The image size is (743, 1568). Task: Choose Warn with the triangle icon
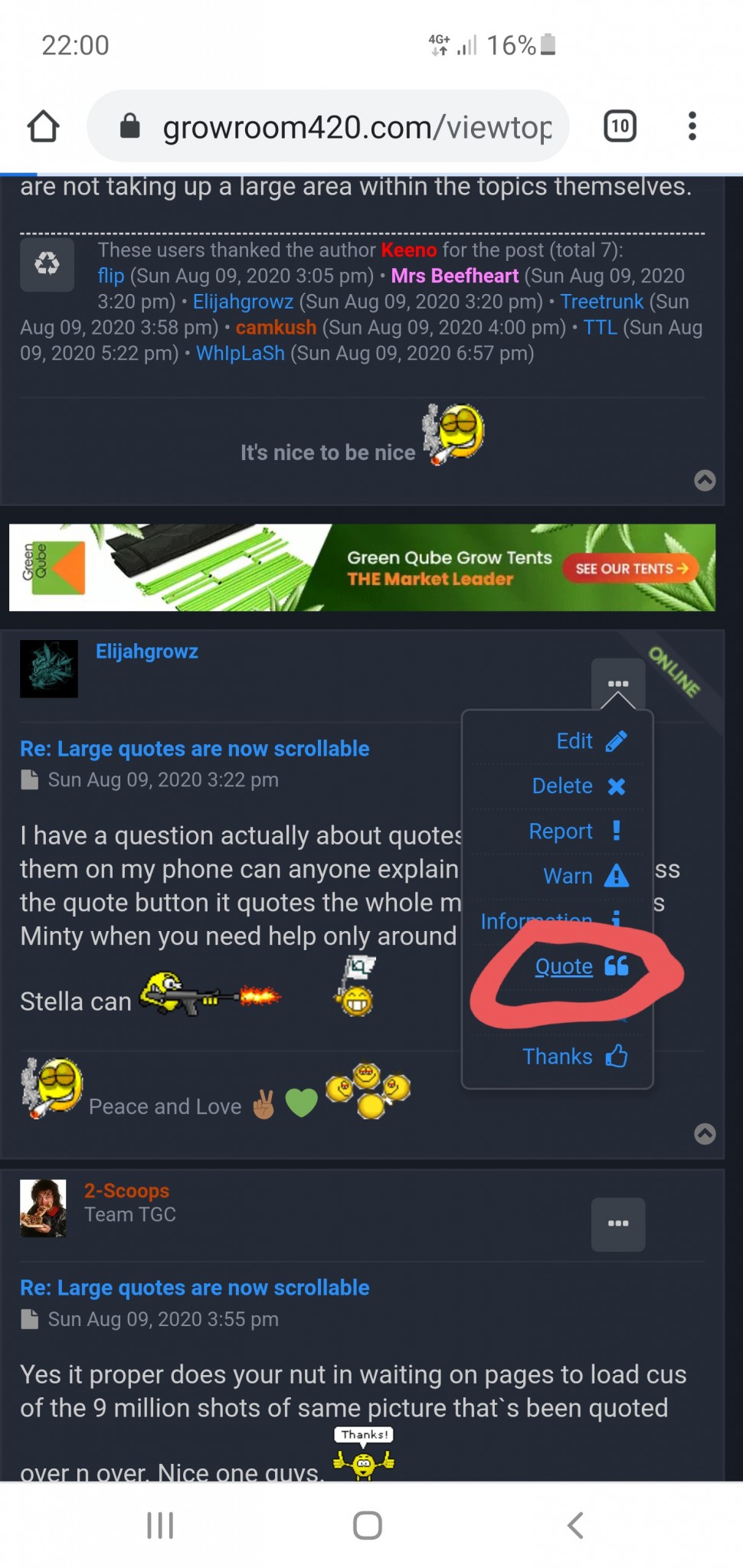tap(586, 876)
